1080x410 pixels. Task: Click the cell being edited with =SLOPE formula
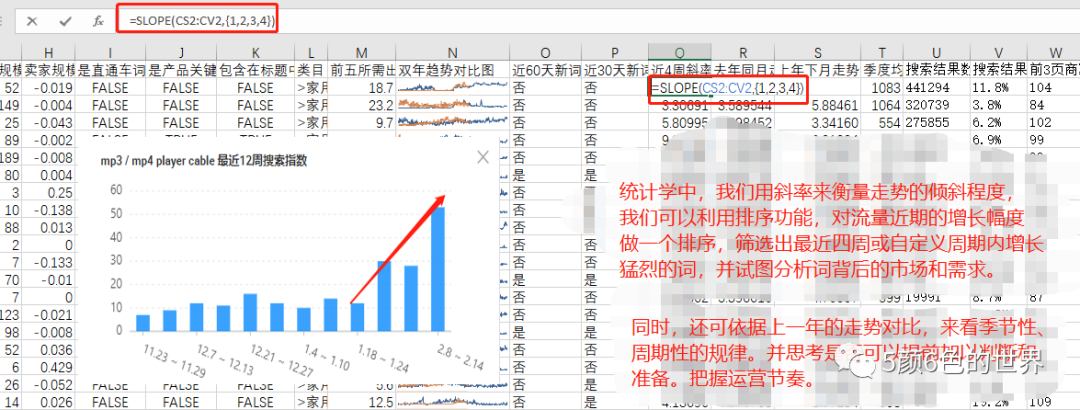727,88
